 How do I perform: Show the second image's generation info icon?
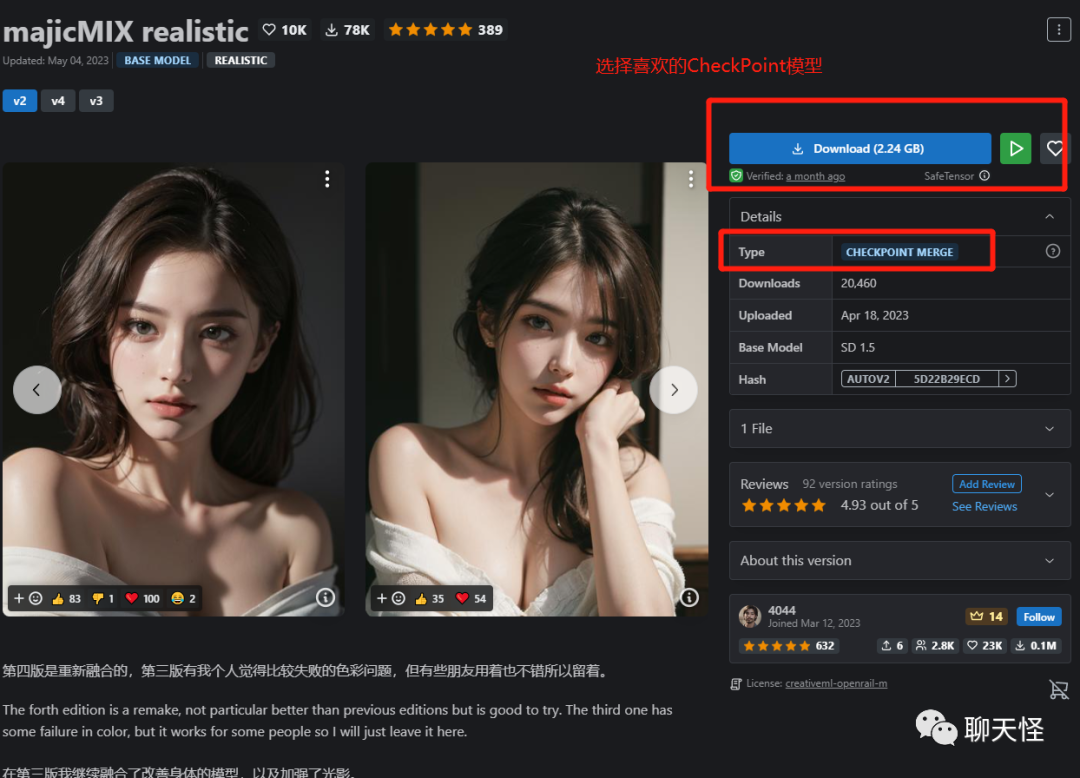tap(689, 598)
